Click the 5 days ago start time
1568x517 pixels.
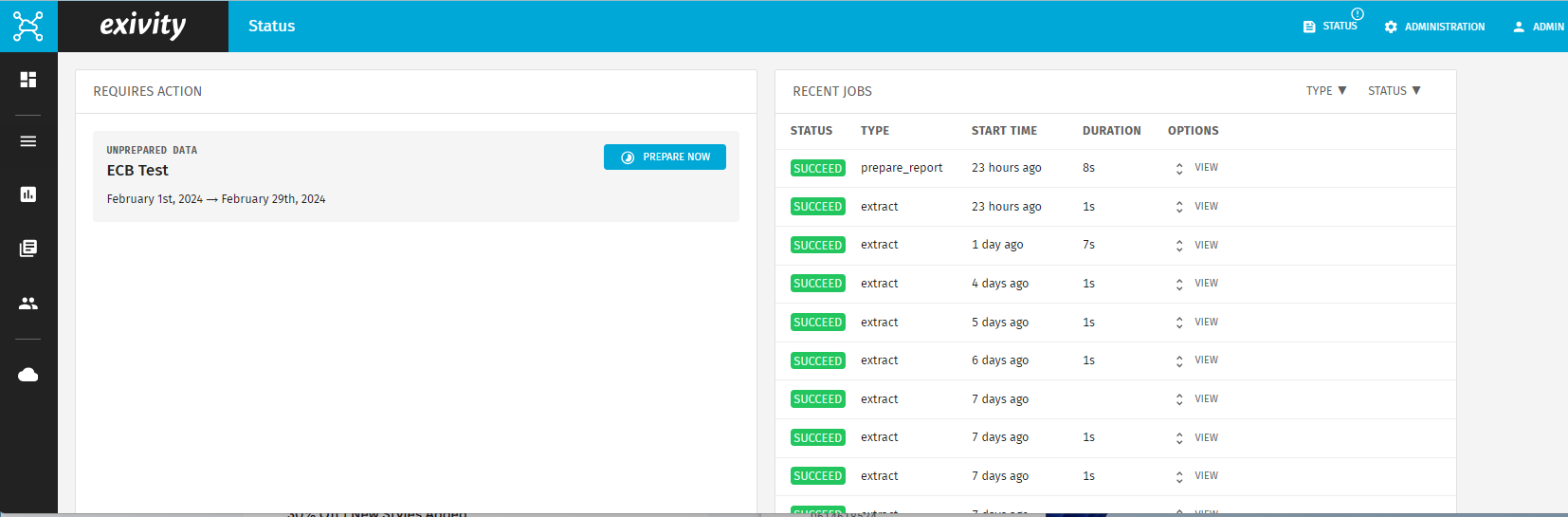pos(1000,323)
